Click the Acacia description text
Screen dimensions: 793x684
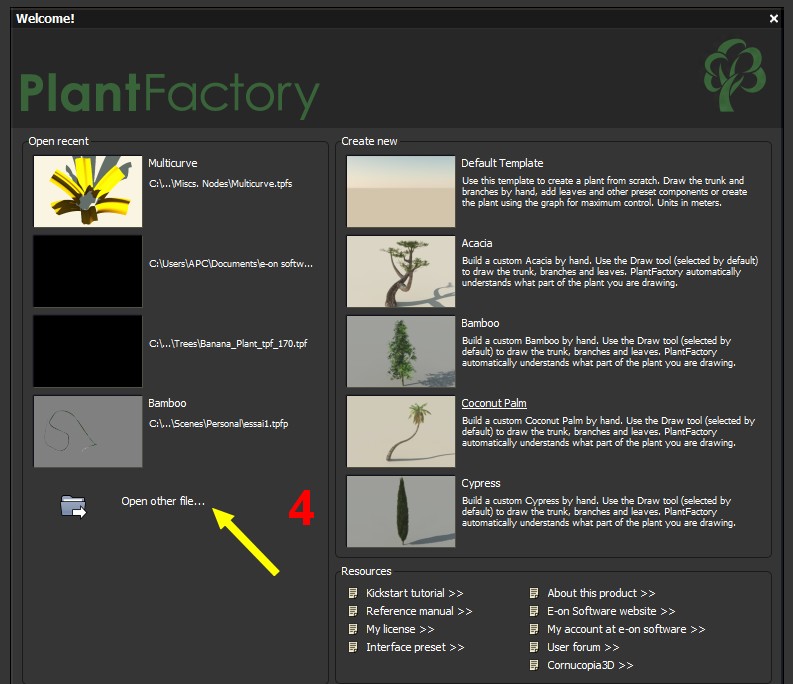[x=610, y=272]
